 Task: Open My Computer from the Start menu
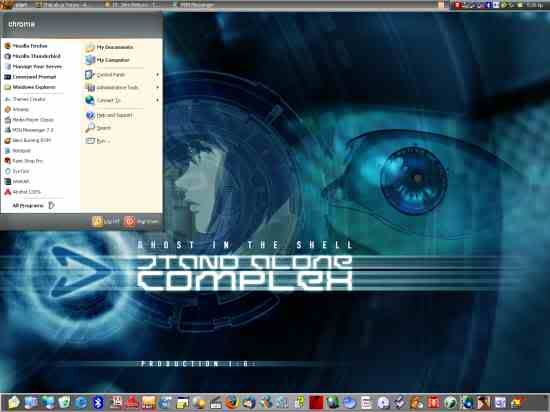tap(108, 60)
